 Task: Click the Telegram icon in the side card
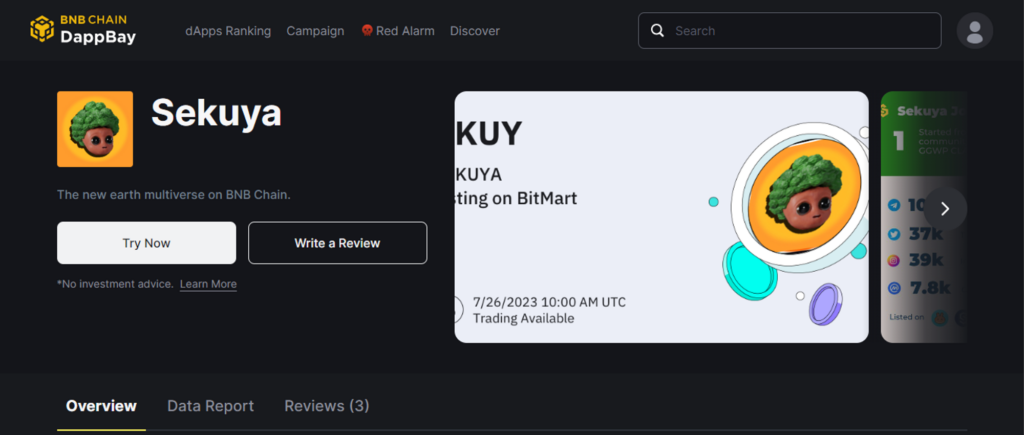click(894, 206)
